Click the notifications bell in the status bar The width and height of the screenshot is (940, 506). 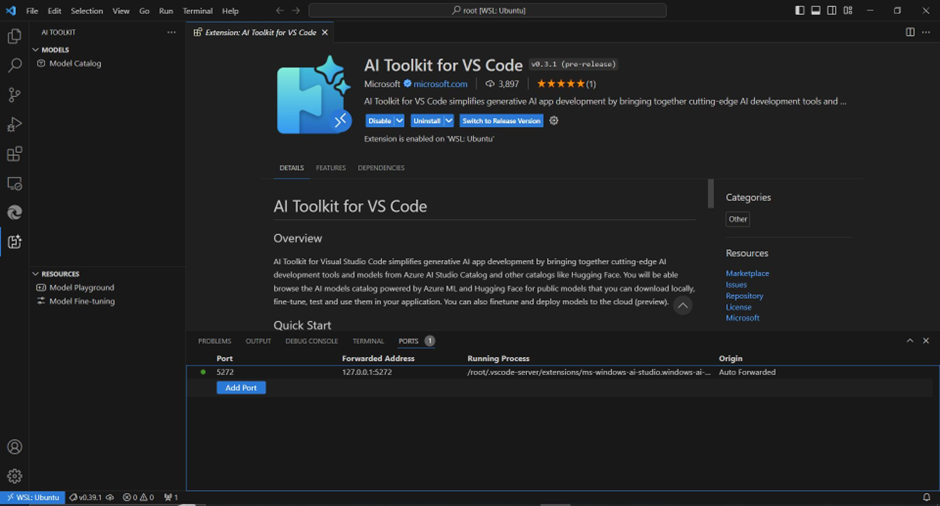click(x=926, y=497)
